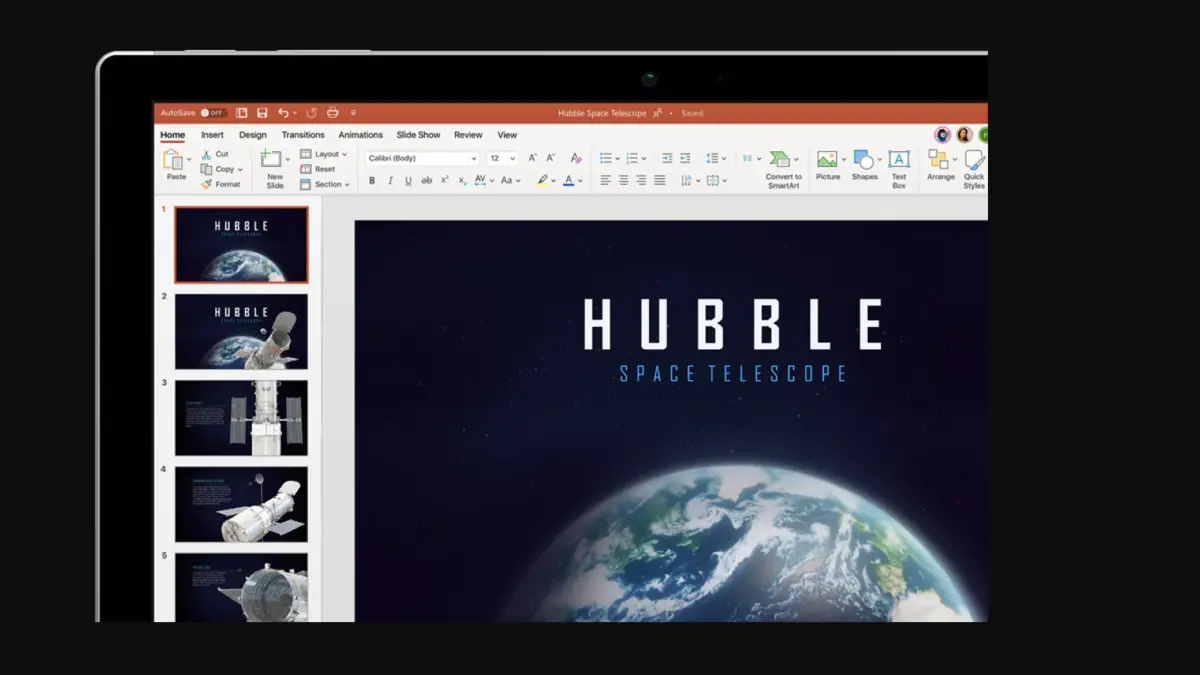Click the New Slide icon
This screenshot has width=1200, height=675.
point(272,161)
